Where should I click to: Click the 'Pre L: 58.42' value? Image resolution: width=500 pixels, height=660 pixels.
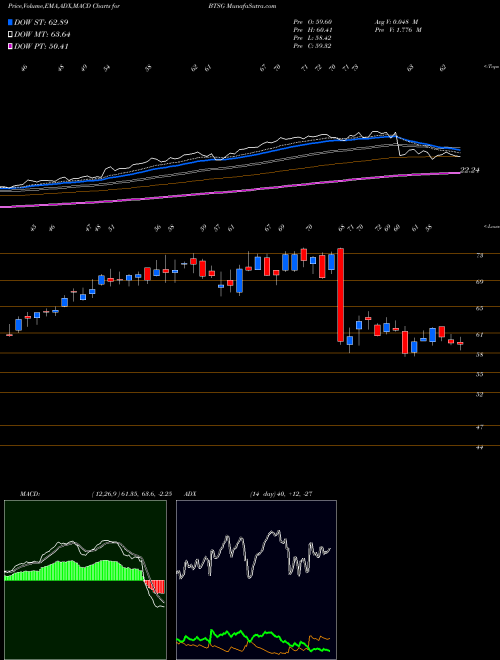(x=313, y=38)
